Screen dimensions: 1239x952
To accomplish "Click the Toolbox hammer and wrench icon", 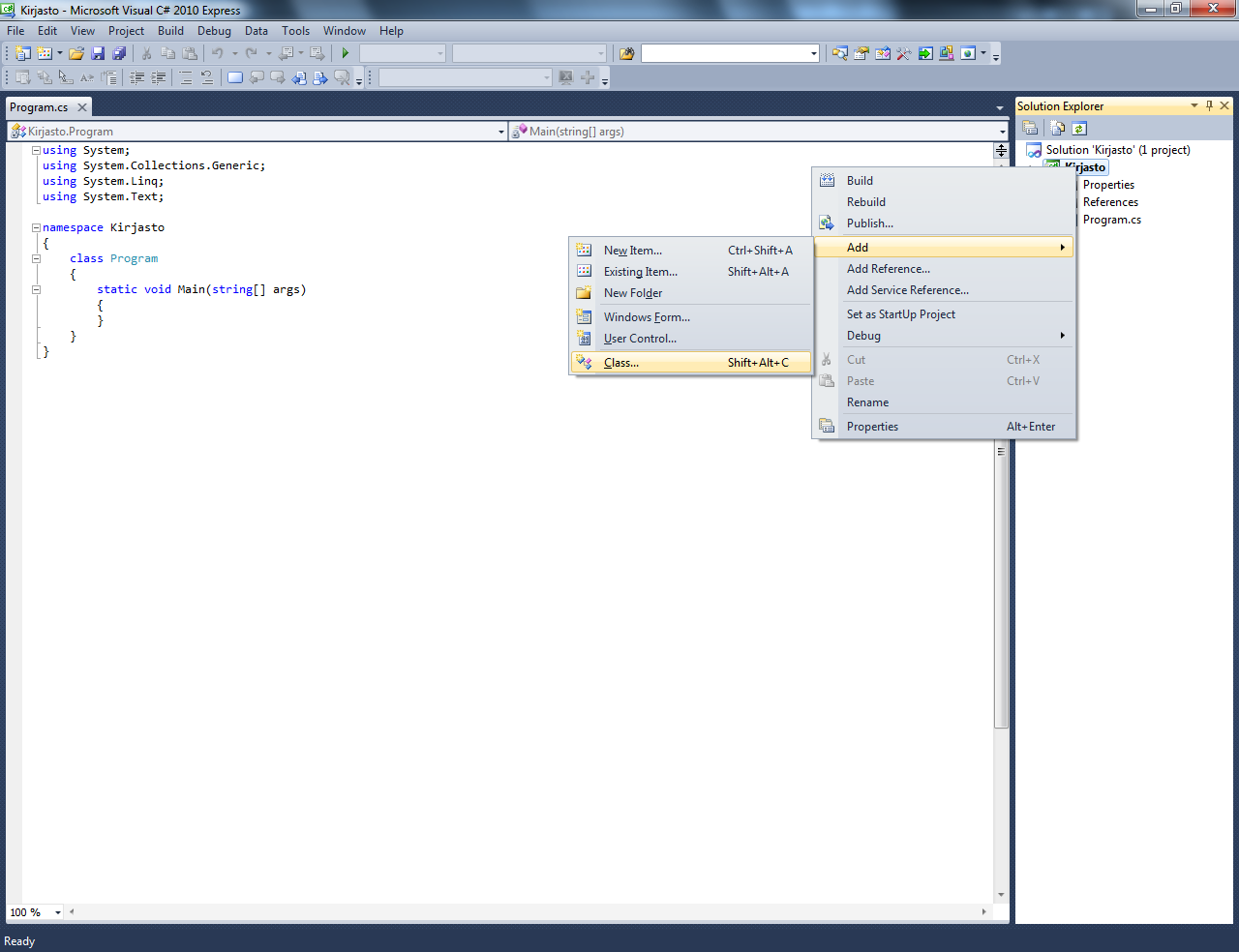I will click(x=904, y=53).
